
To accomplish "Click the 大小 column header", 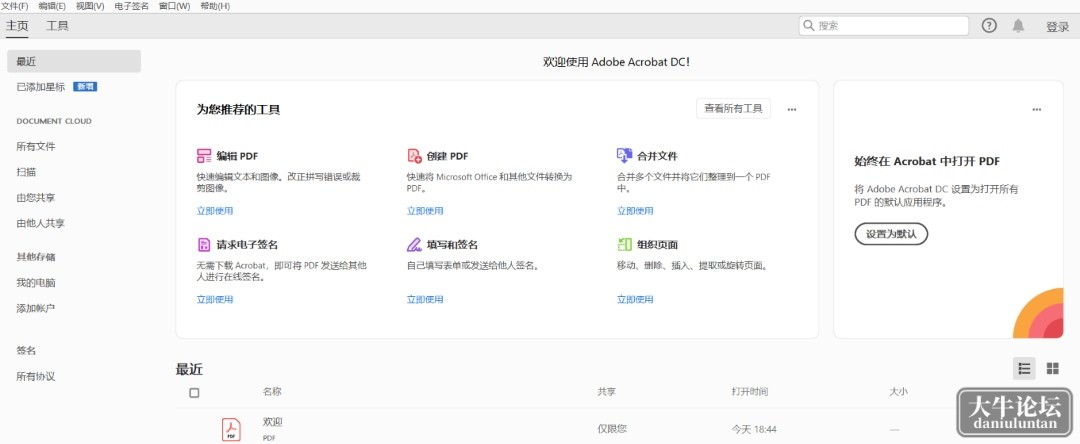I will pyautogui.click(x=898, y=392).
